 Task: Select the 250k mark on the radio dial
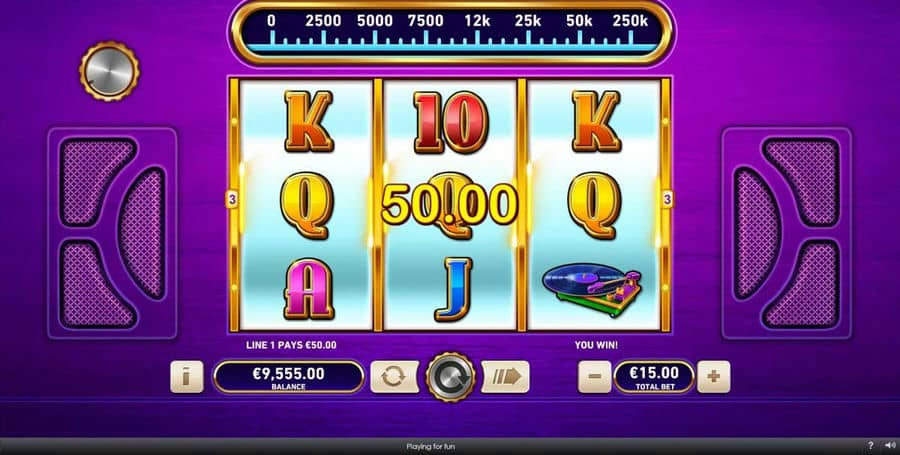coord(630,21)
